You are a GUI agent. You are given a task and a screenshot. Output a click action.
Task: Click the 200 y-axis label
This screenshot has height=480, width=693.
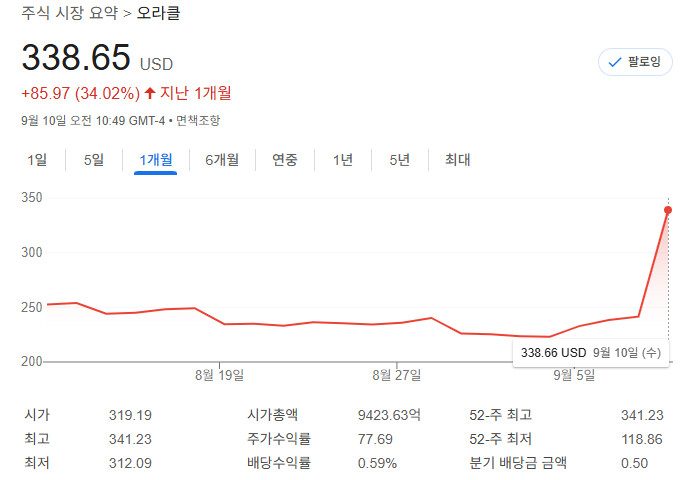tap(32, 362)
